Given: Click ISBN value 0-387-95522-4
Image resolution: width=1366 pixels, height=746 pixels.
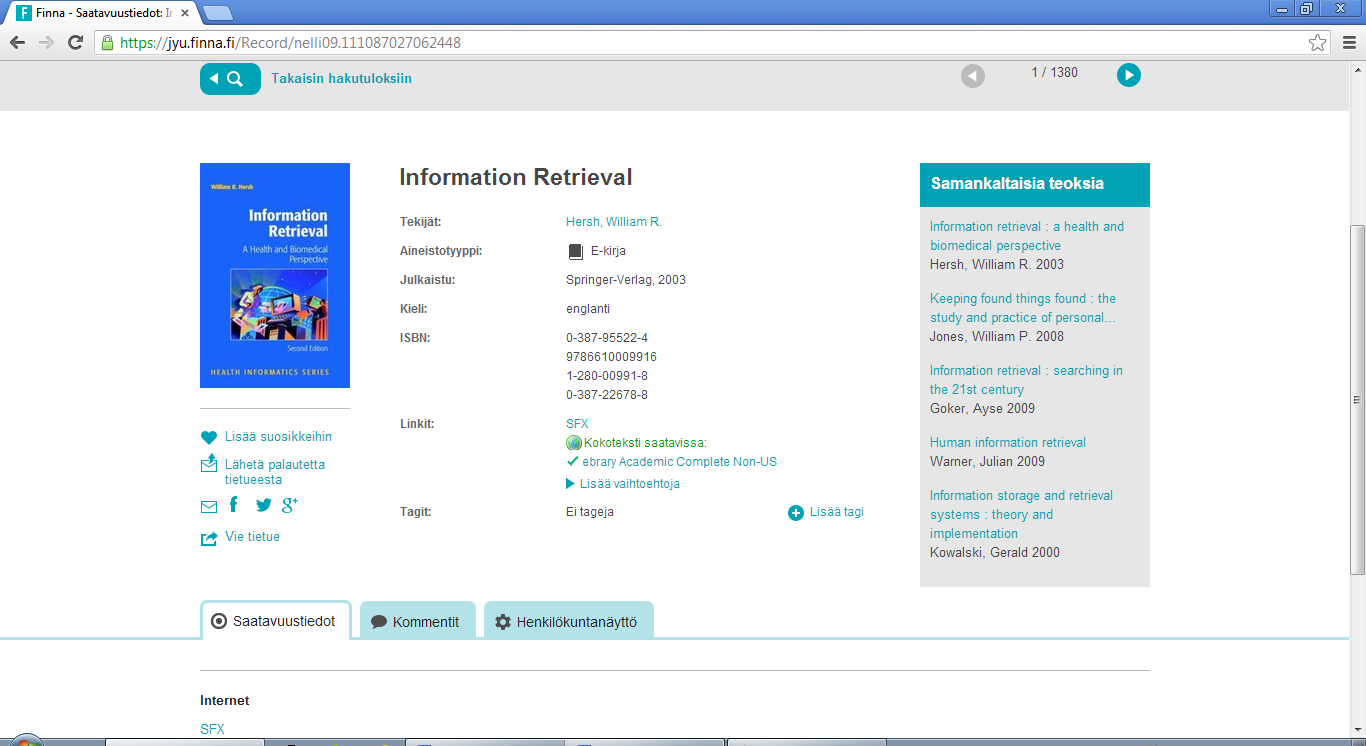Looking at the screenshot, I should coord(607,338).
